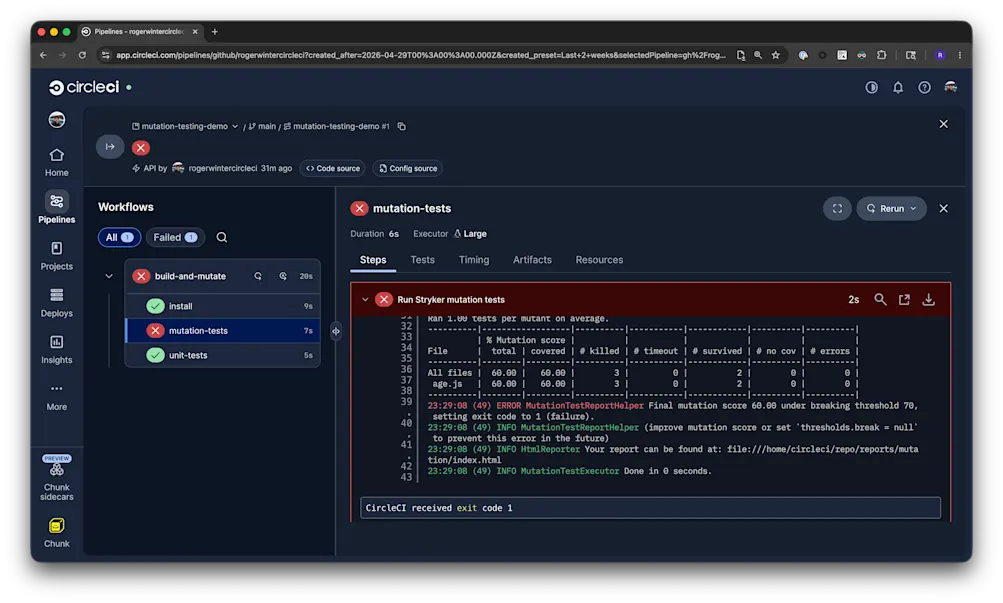Rerun build-and-mutate workflow icon
Screen dimensions: 1003x603
(x=258, y=276)
